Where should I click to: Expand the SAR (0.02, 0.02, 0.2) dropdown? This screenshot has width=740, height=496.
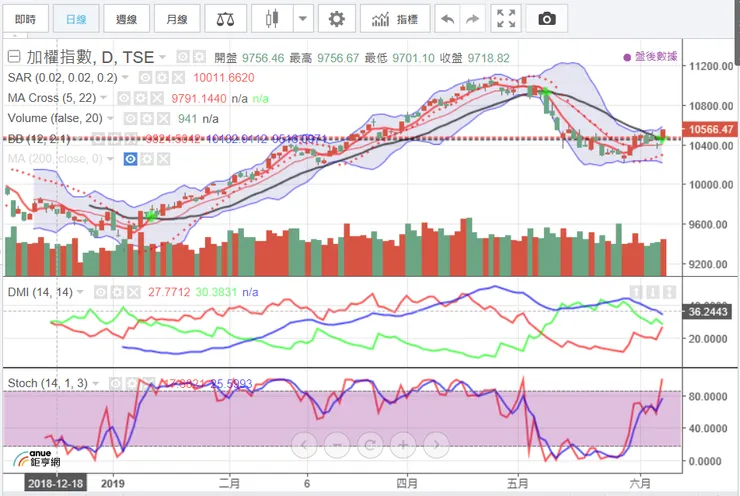126,77
